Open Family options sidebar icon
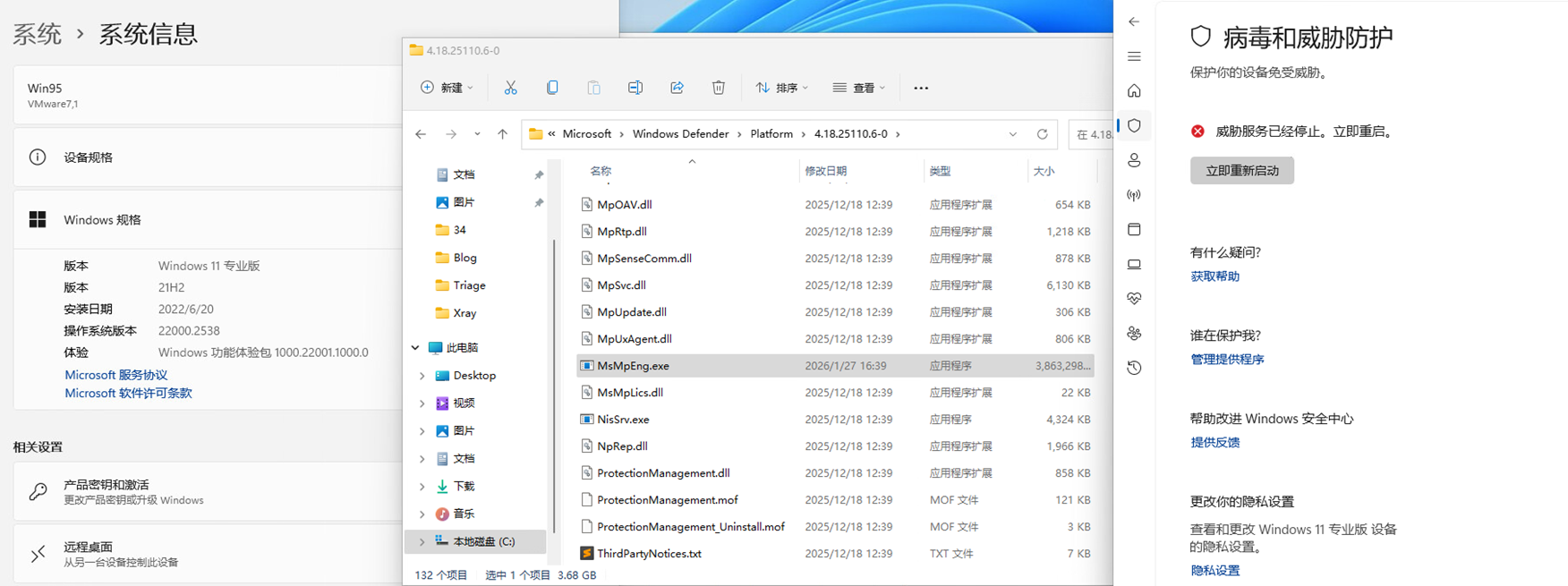Viewport: 1568px width, 586px height. [1134, 333]
